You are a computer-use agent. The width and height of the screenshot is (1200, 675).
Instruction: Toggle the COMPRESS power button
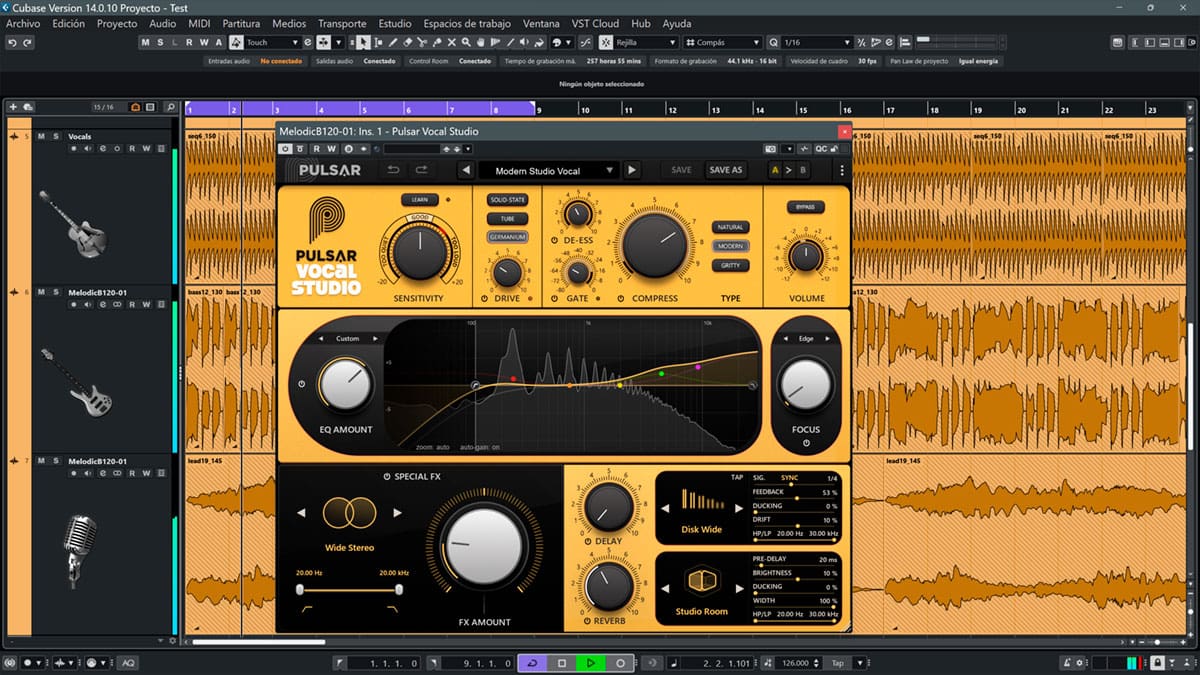click(621, 298)
